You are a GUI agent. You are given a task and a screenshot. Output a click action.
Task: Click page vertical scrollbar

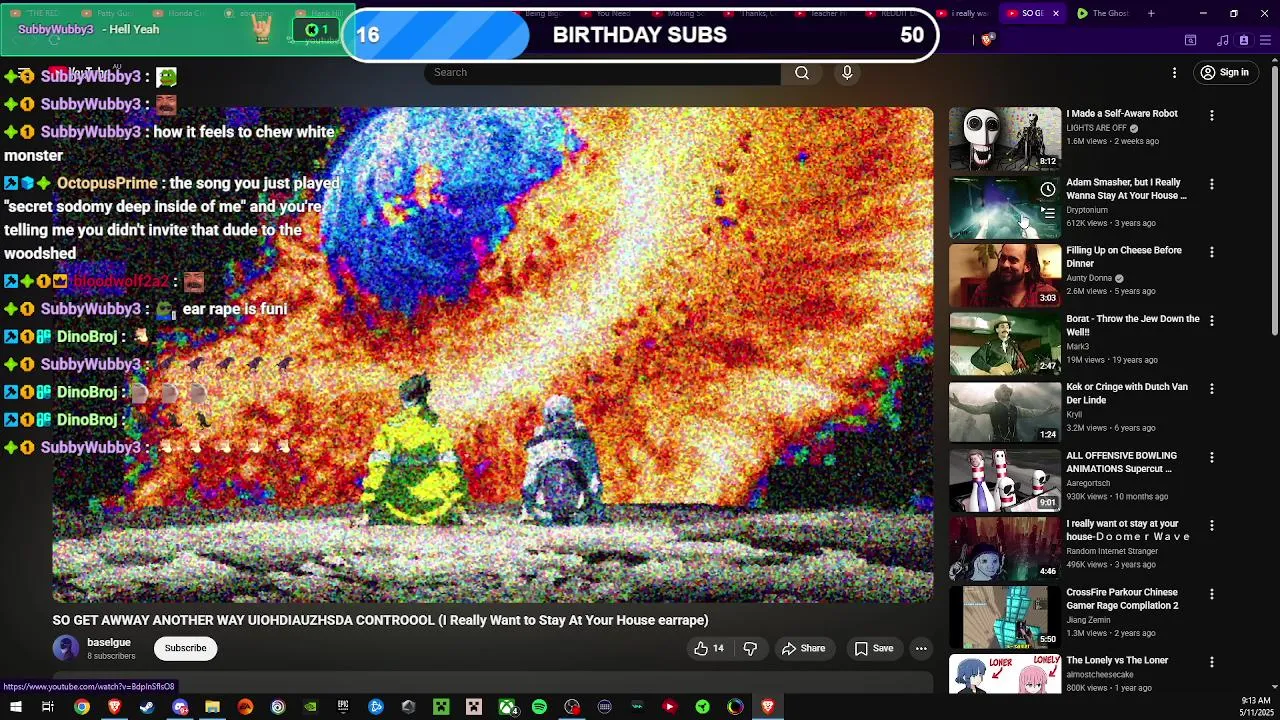[x=1274, y=198]
